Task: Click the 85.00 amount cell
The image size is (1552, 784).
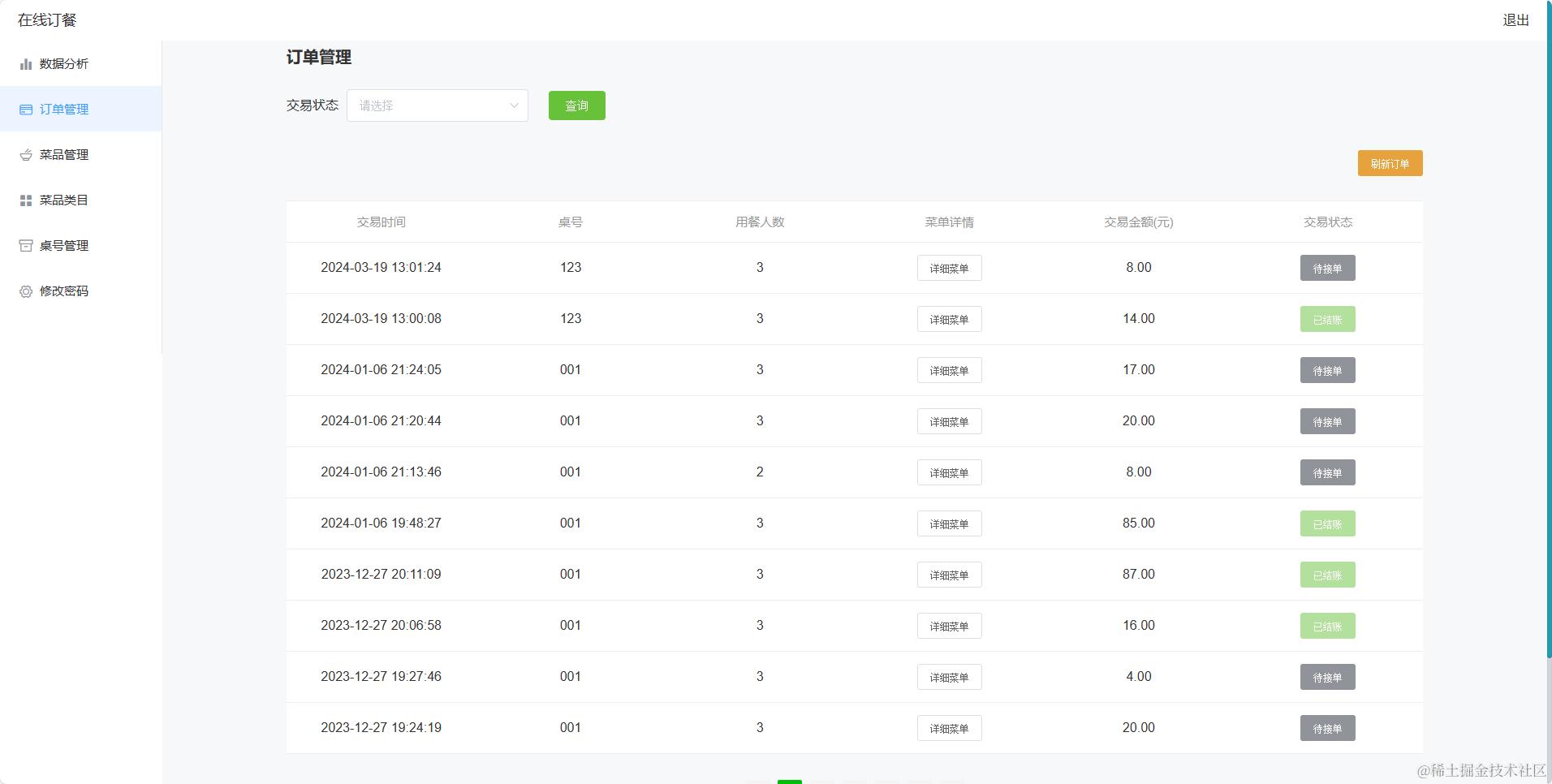Action: [1138, 523]
